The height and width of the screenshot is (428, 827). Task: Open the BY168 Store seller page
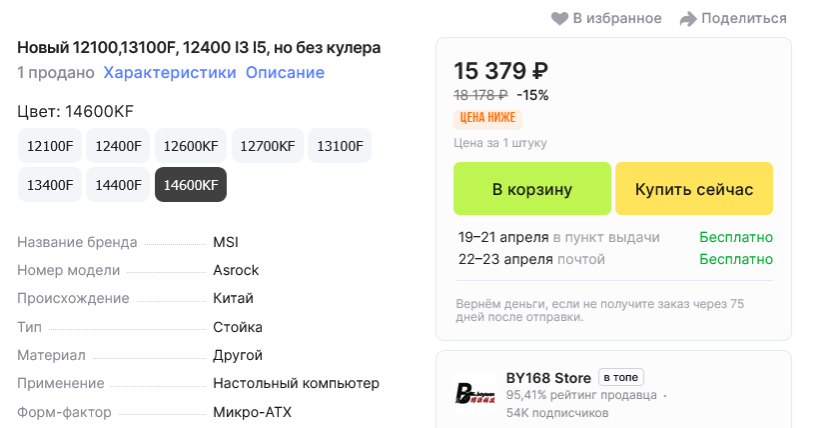coord(548,377)
